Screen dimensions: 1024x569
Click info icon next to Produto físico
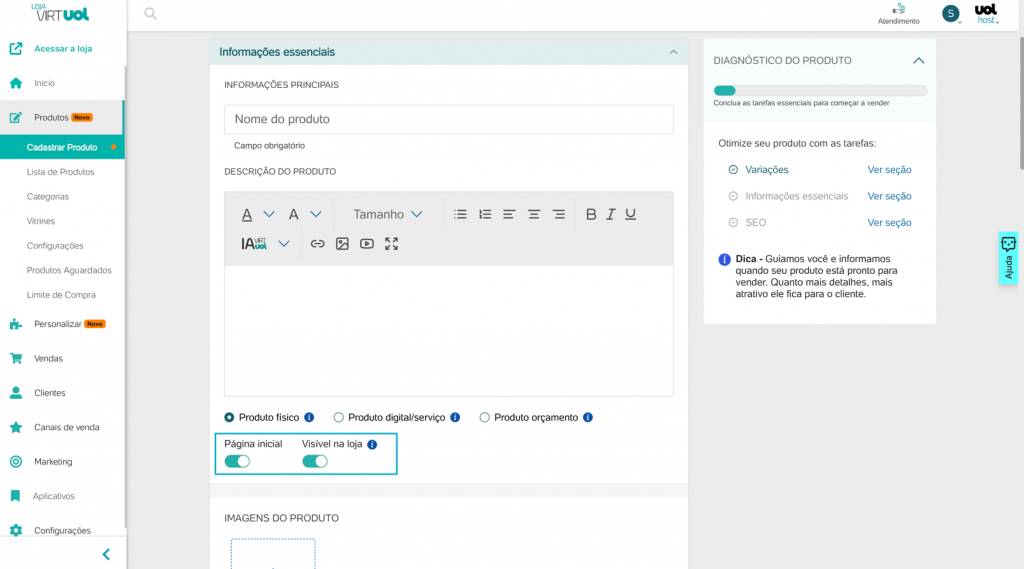(x=310, y=417)
